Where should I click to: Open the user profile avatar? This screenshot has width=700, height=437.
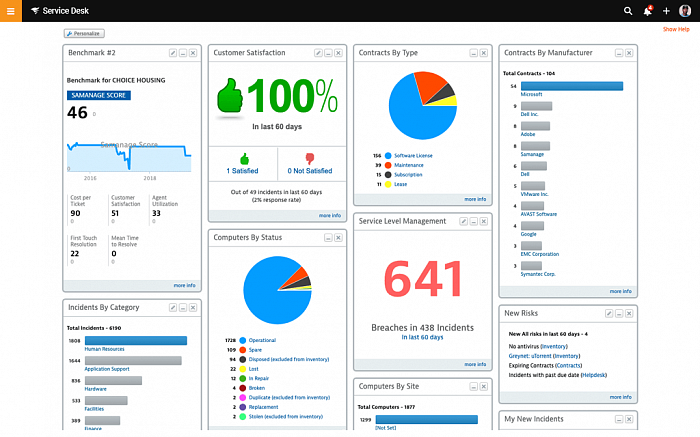[x=685, y=10]
